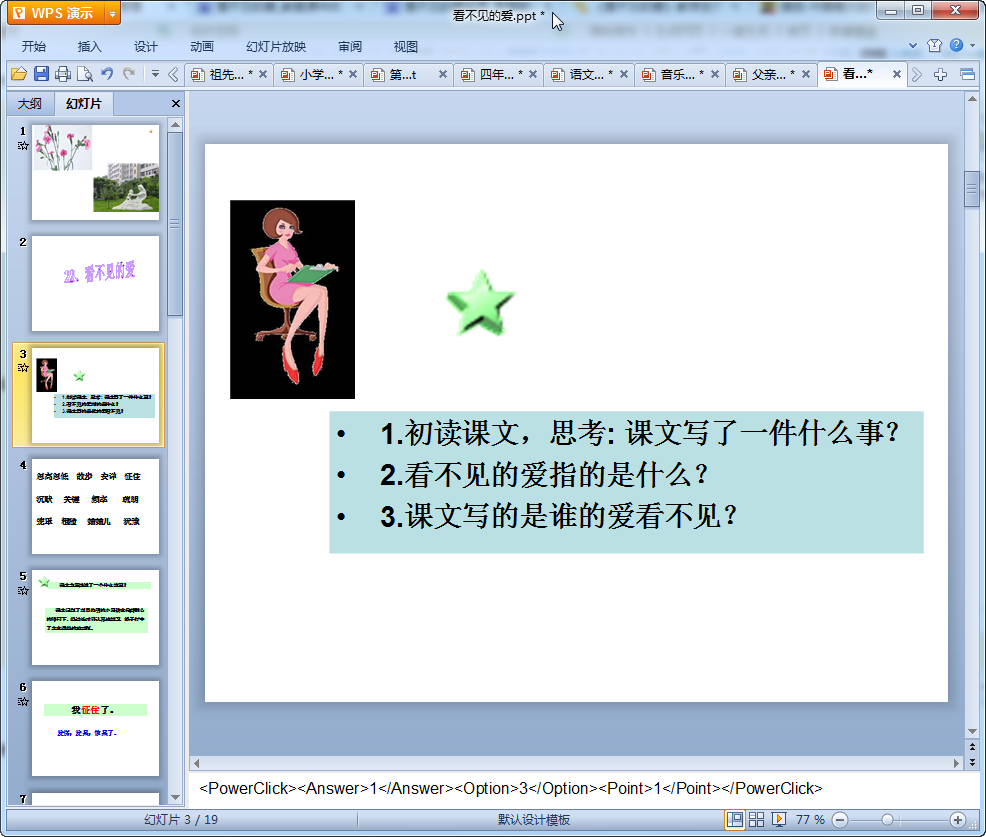Switch to the 大纲 outline pane tab
This screenshot has width=986, height=837.
point(30,104)
